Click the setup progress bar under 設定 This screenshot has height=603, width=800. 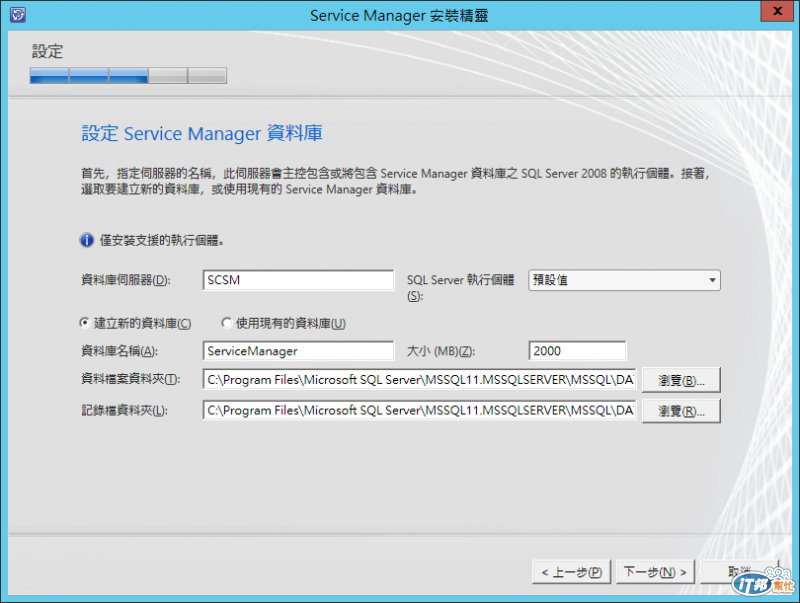(x=128, y=76)
